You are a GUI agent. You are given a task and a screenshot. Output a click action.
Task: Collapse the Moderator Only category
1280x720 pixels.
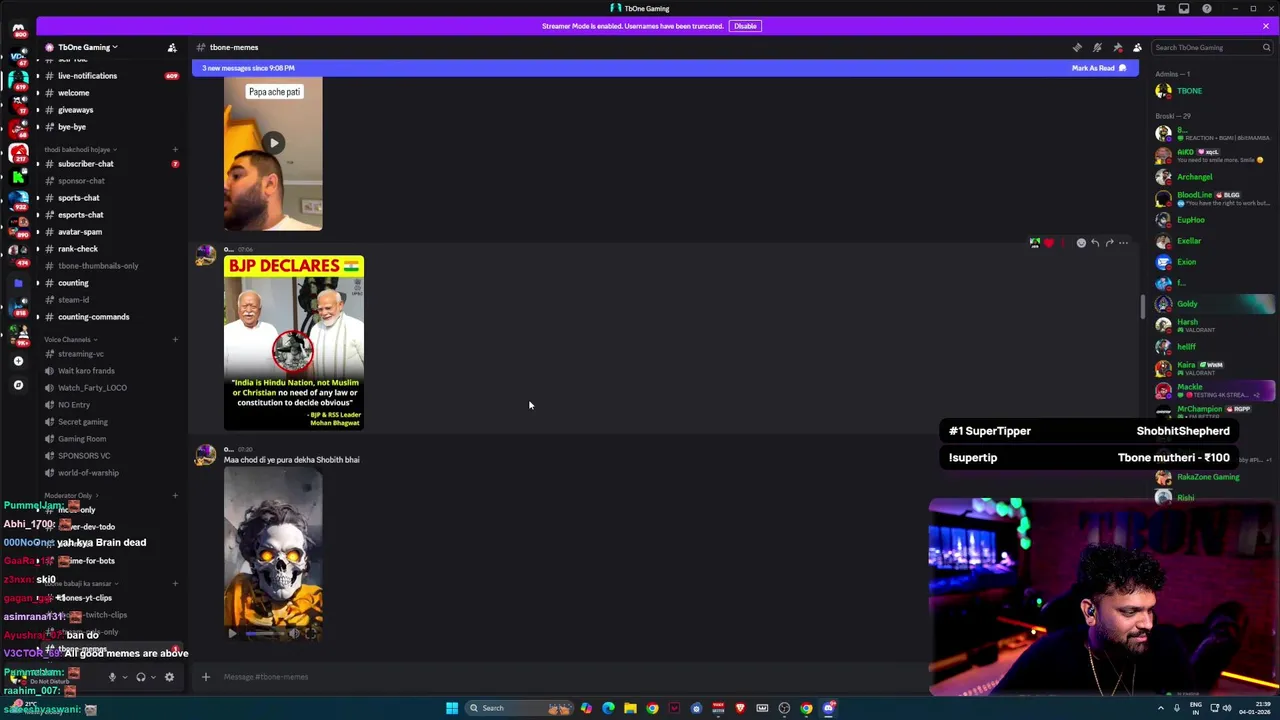[x=70, y=496]
